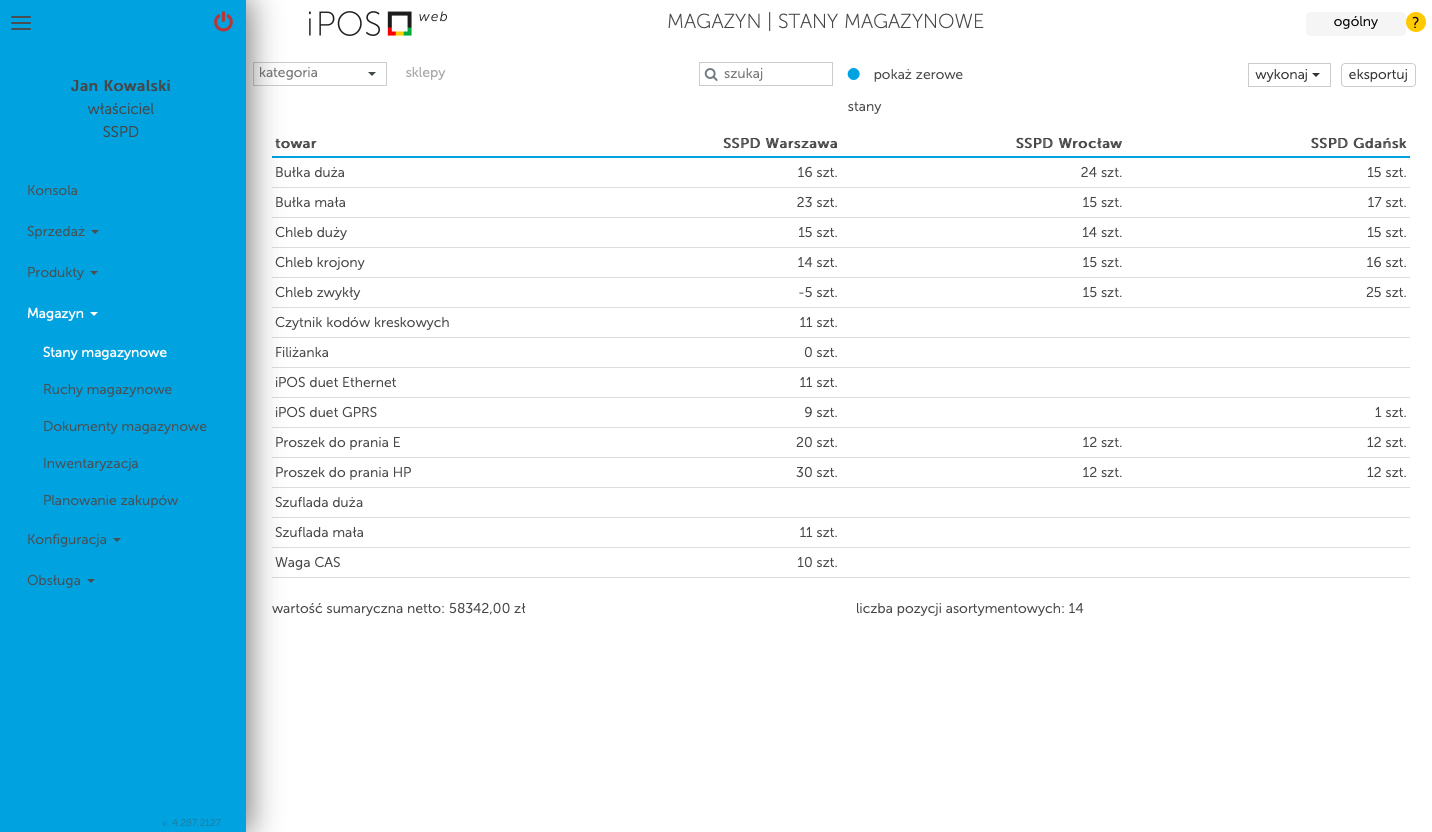Click the ogólny button at top right
The width and height of the screenshot is (1432, 832).
click(x=1355, y=22)
